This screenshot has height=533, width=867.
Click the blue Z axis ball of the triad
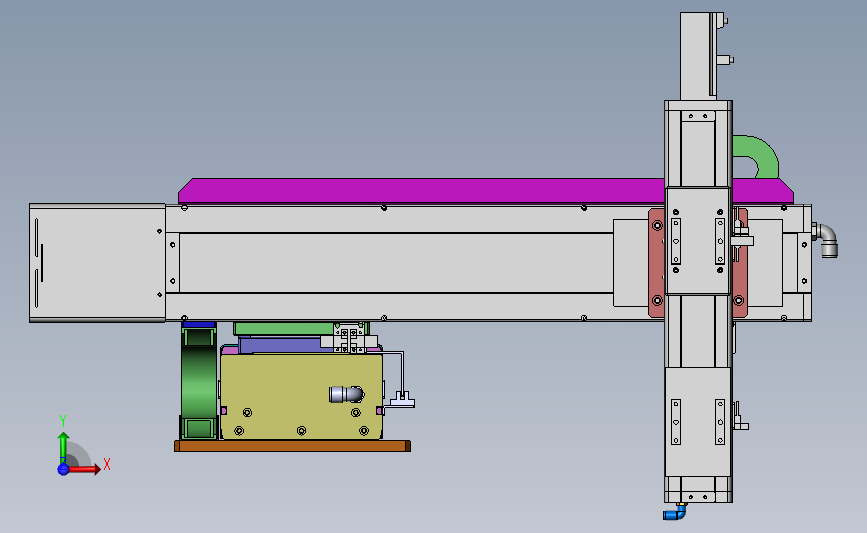point(63,469)
